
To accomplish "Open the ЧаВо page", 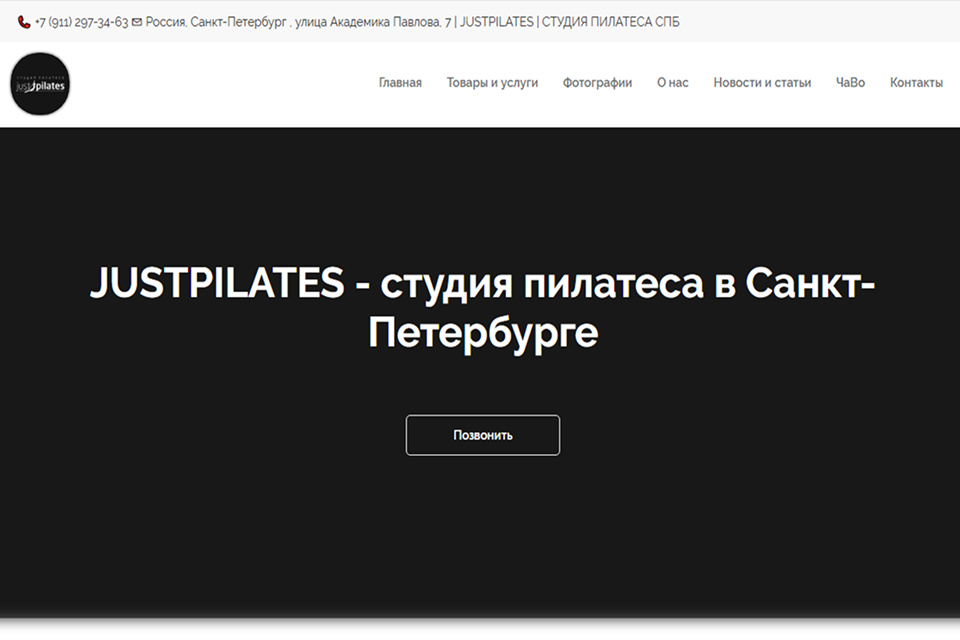I will pyautogui.click(x=850, y=83).
